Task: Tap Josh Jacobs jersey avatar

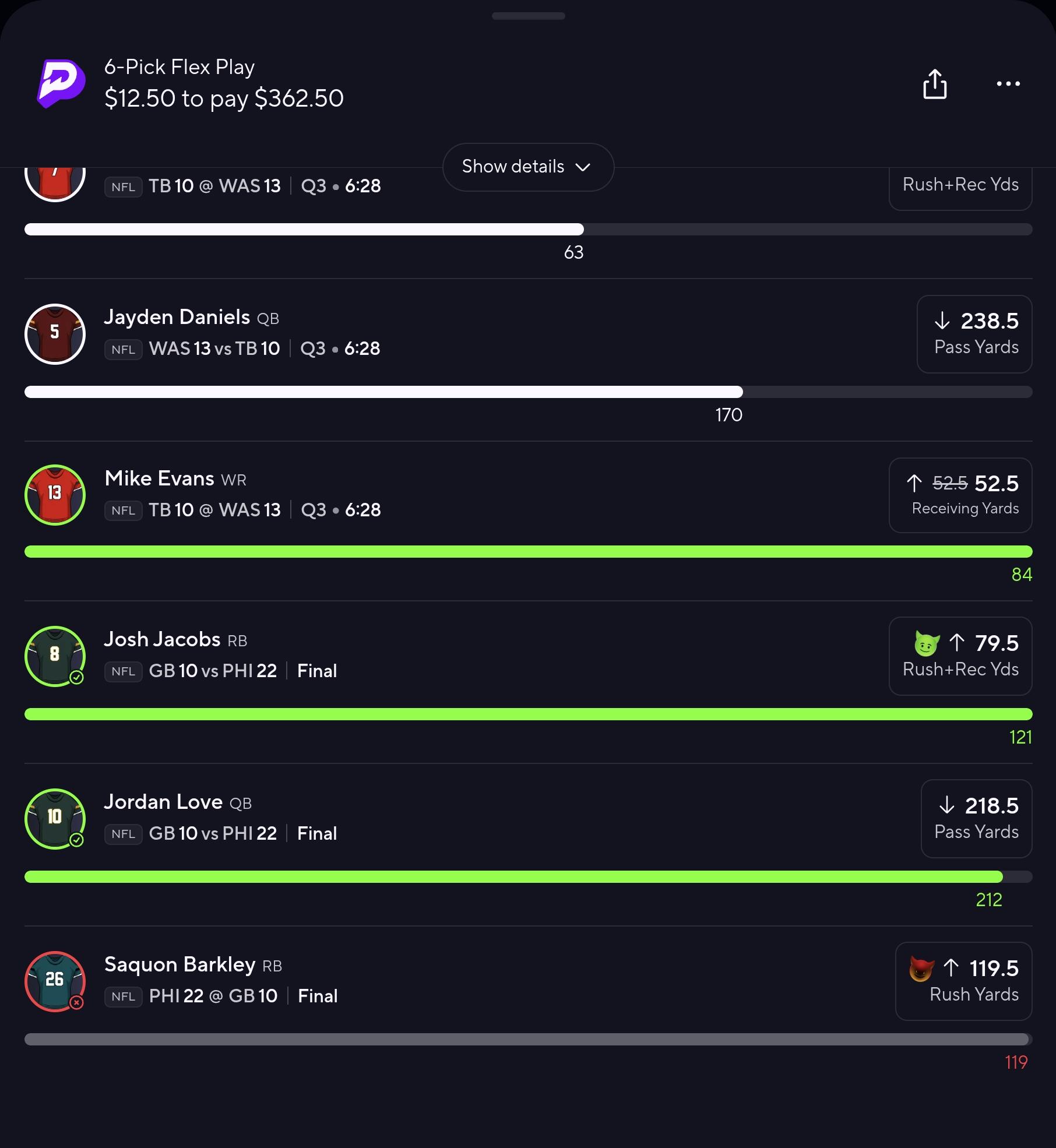Action: click(x=55, y=656)
